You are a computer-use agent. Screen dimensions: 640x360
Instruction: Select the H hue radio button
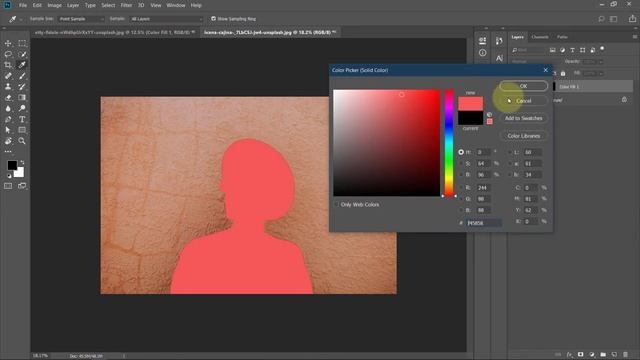(x=461, y=152)
